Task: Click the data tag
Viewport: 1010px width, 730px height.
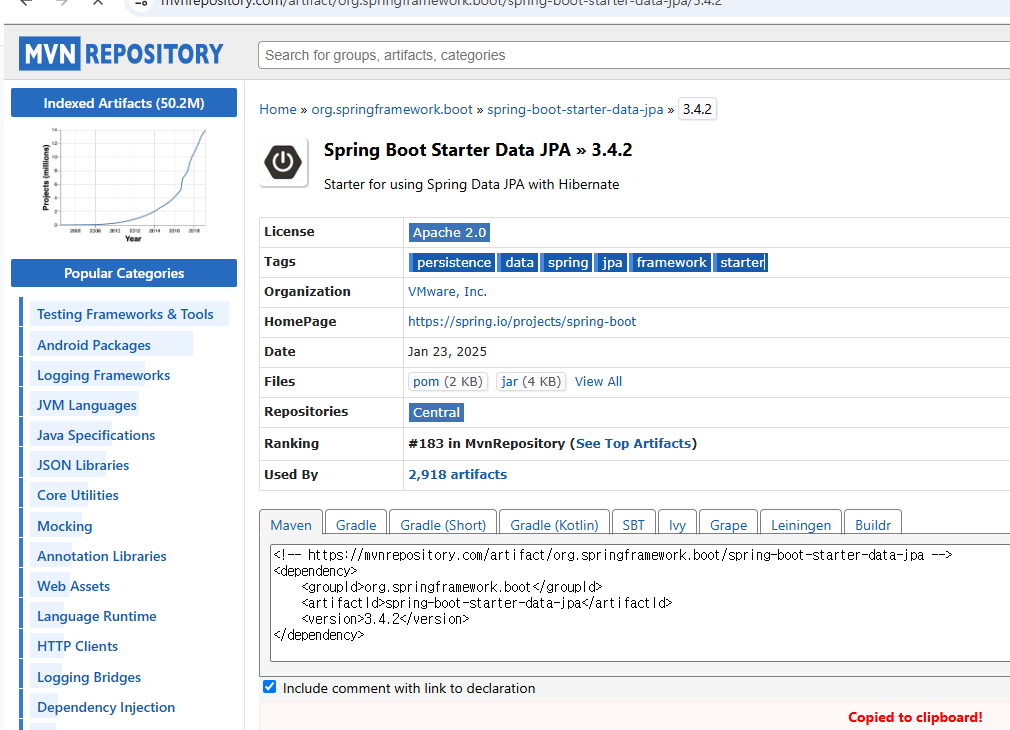Action: pyautogui.click(x=519, y=262)
